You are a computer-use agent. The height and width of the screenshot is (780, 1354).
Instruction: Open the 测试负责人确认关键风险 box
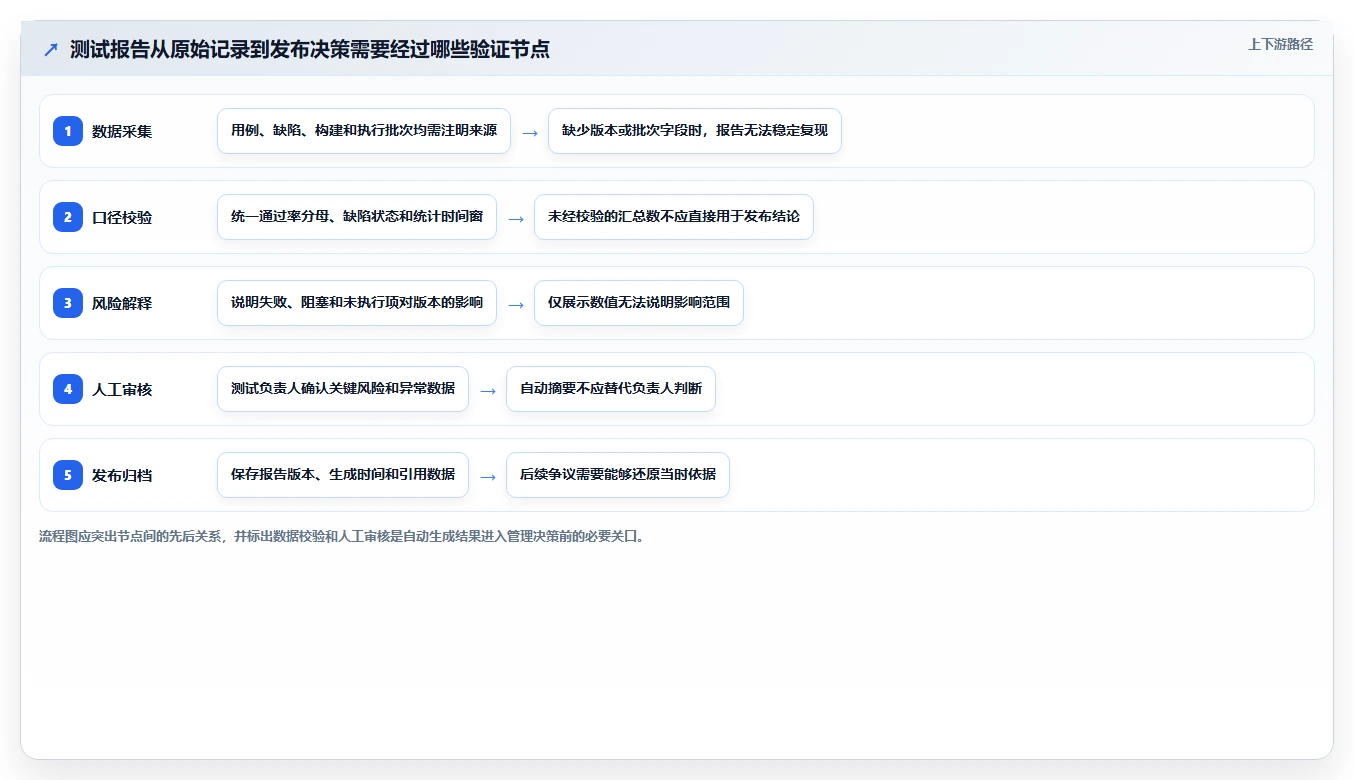click(x=343, y=389)
